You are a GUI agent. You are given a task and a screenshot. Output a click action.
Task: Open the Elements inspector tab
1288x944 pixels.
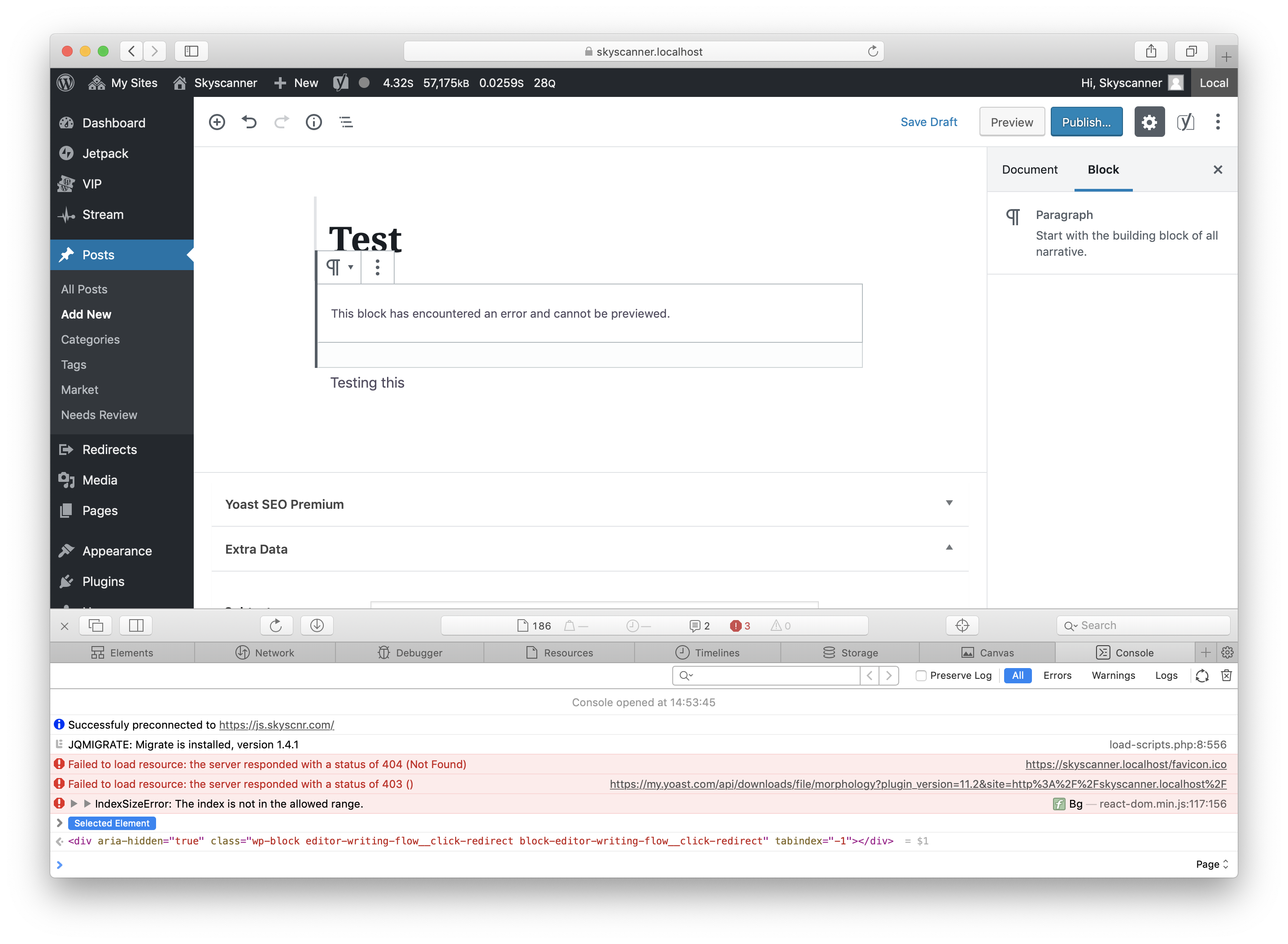click(x=122, y=652)
